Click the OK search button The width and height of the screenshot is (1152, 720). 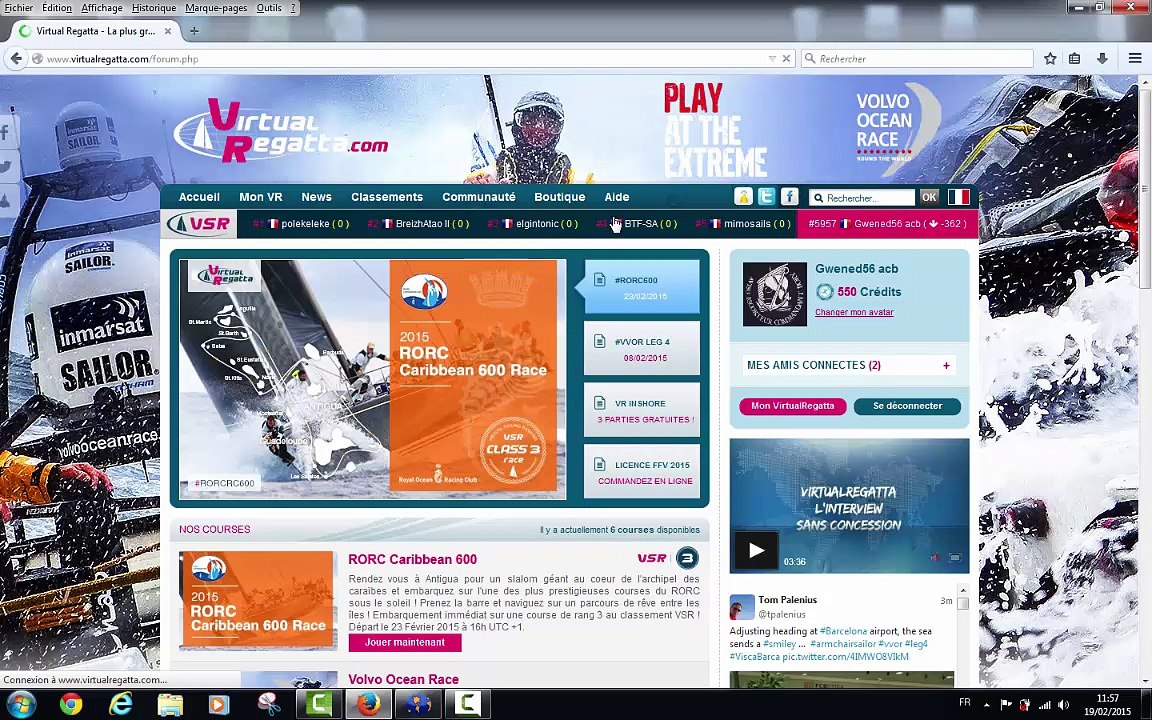pyautogui.click(x=929, y=197)
